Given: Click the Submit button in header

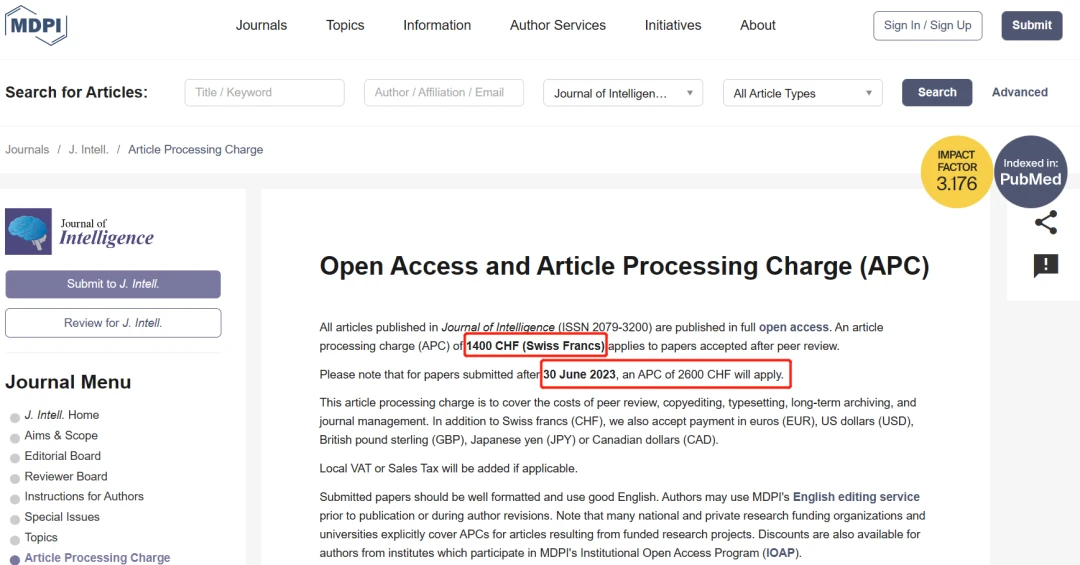Looking at the screenshot, I should pyautogui.click(x=1032, y=25).
